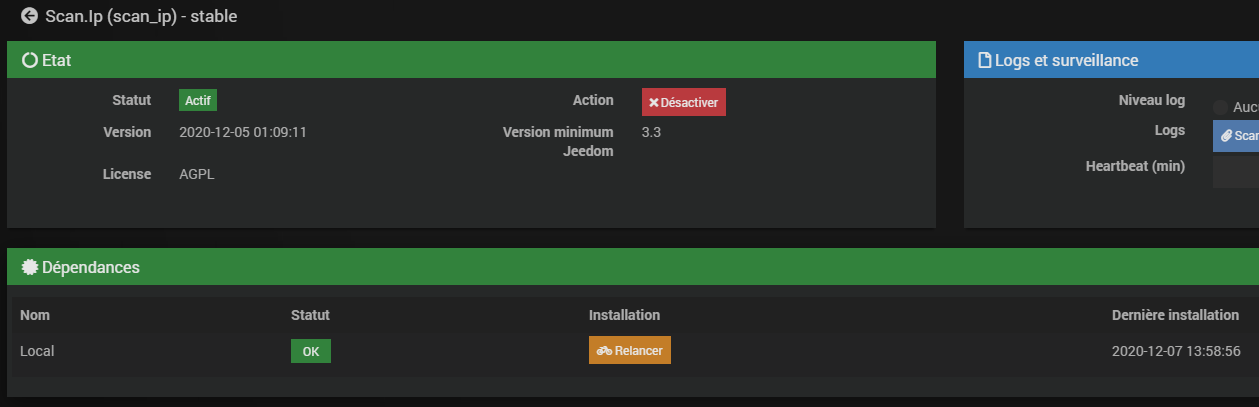Click the last installation date 2020-12-07

(1176, 351)
